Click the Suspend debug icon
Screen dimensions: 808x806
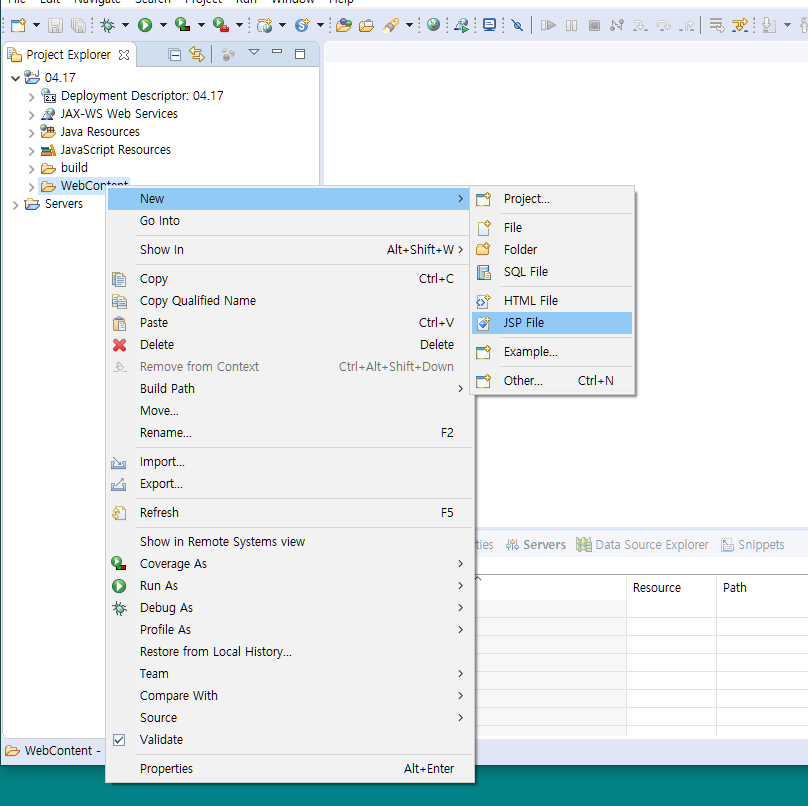[x=571, y=25]
